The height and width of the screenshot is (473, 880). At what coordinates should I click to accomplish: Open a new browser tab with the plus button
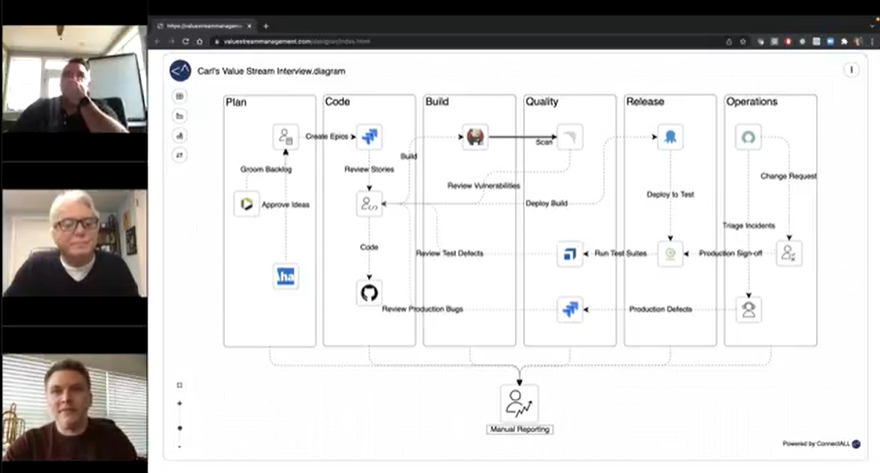click(266, 26)
